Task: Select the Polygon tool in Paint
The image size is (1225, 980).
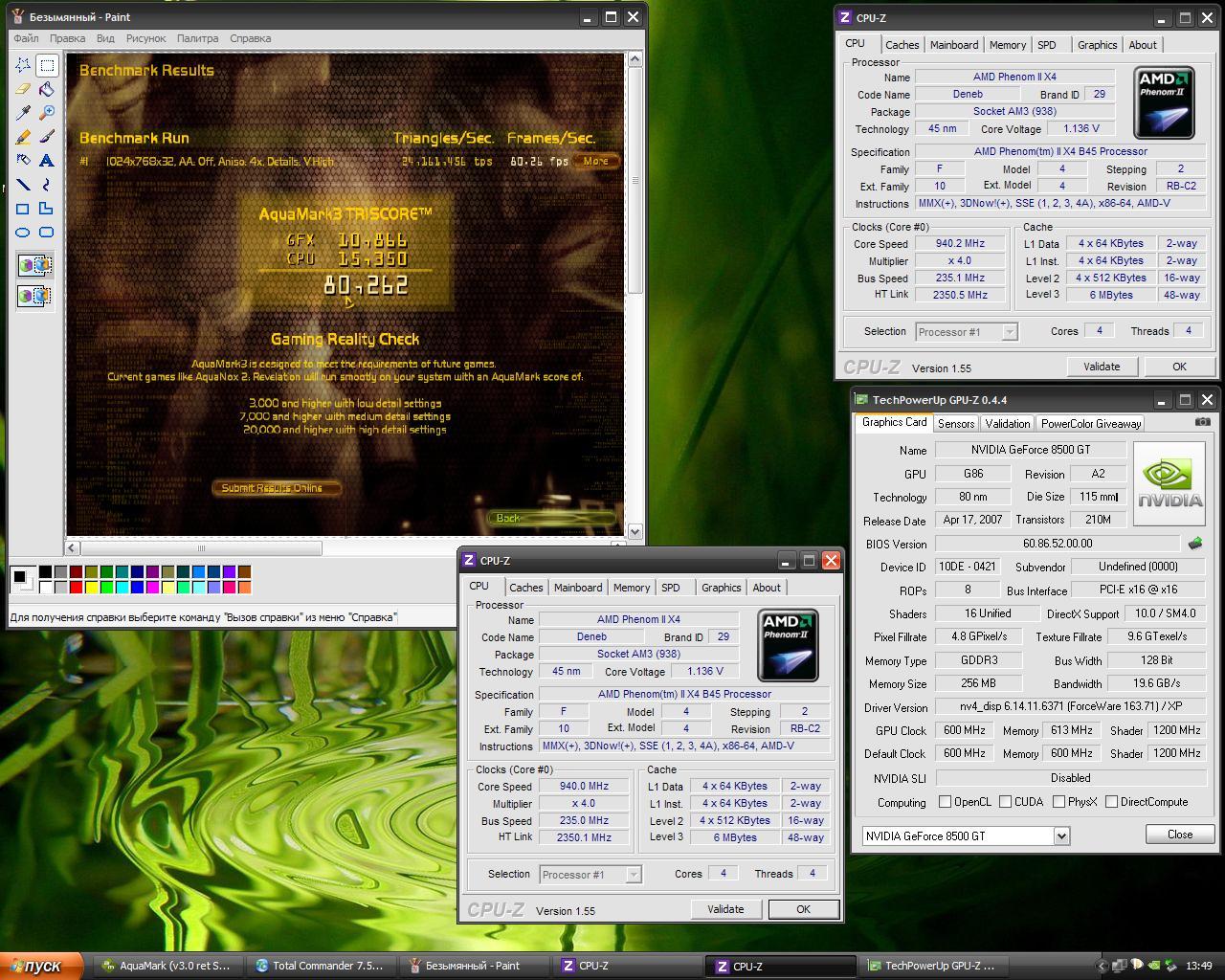Action: [47, 209]
